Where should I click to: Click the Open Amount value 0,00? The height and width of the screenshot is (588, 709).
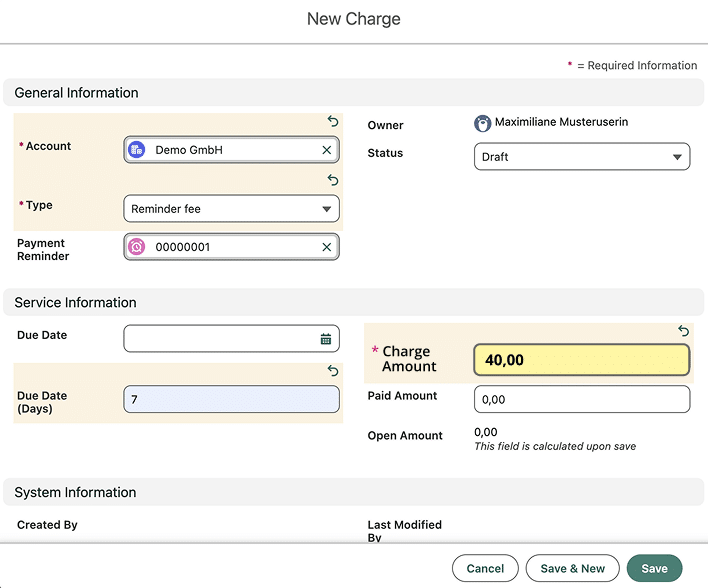click(486, 432)
